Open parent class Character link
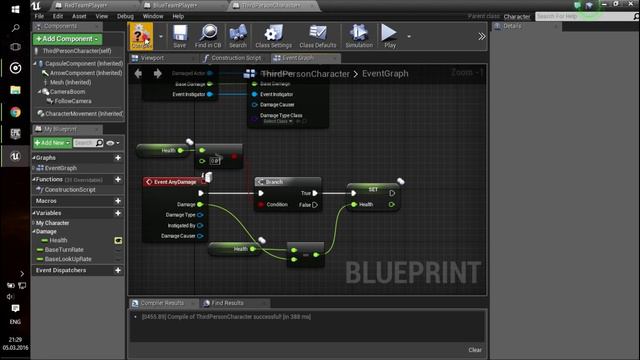Viewport: 640px width, 360px height. (516, 17)
